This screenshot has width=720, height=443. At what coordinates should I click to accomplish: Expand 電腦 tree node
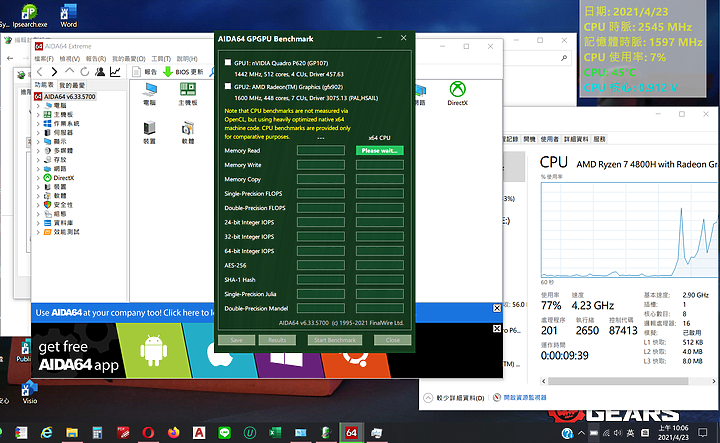tap(38, 106)
